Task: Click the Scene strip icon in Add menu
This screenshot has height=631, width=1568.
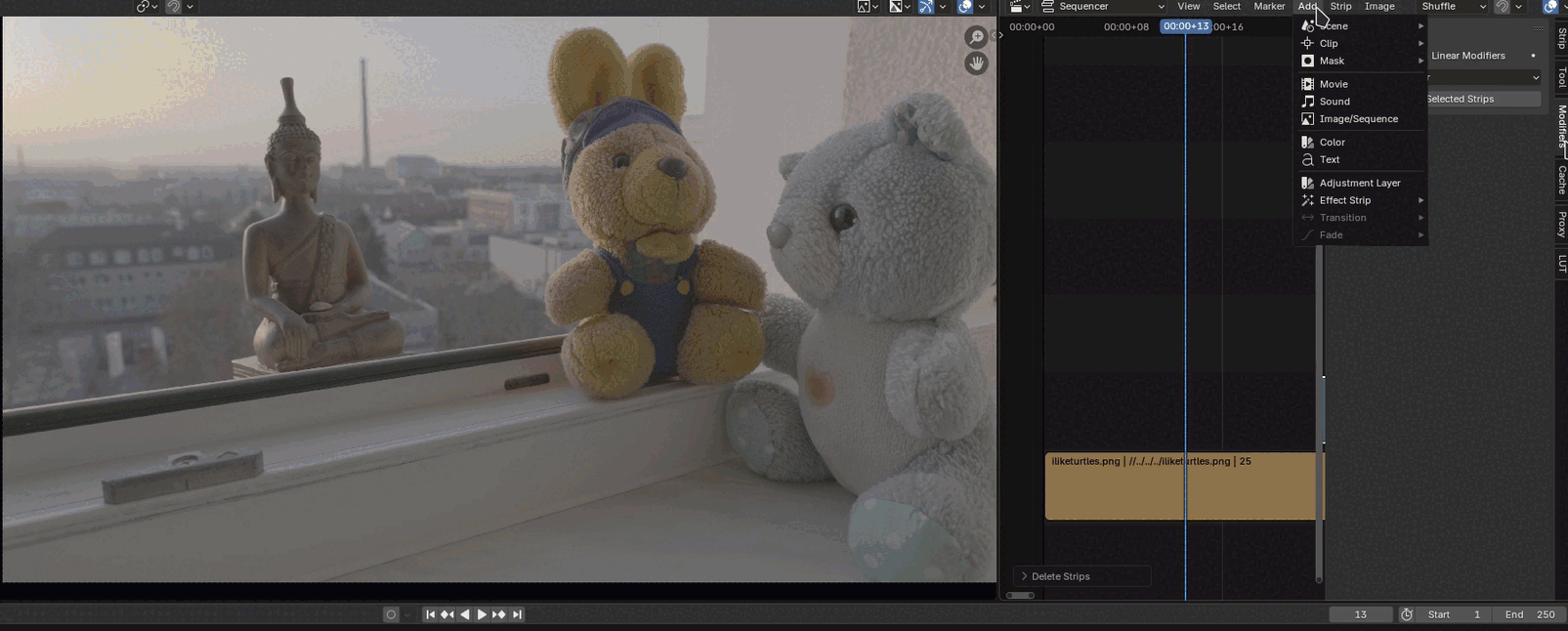Action: pyautogui.click(x=1307, y=25)
